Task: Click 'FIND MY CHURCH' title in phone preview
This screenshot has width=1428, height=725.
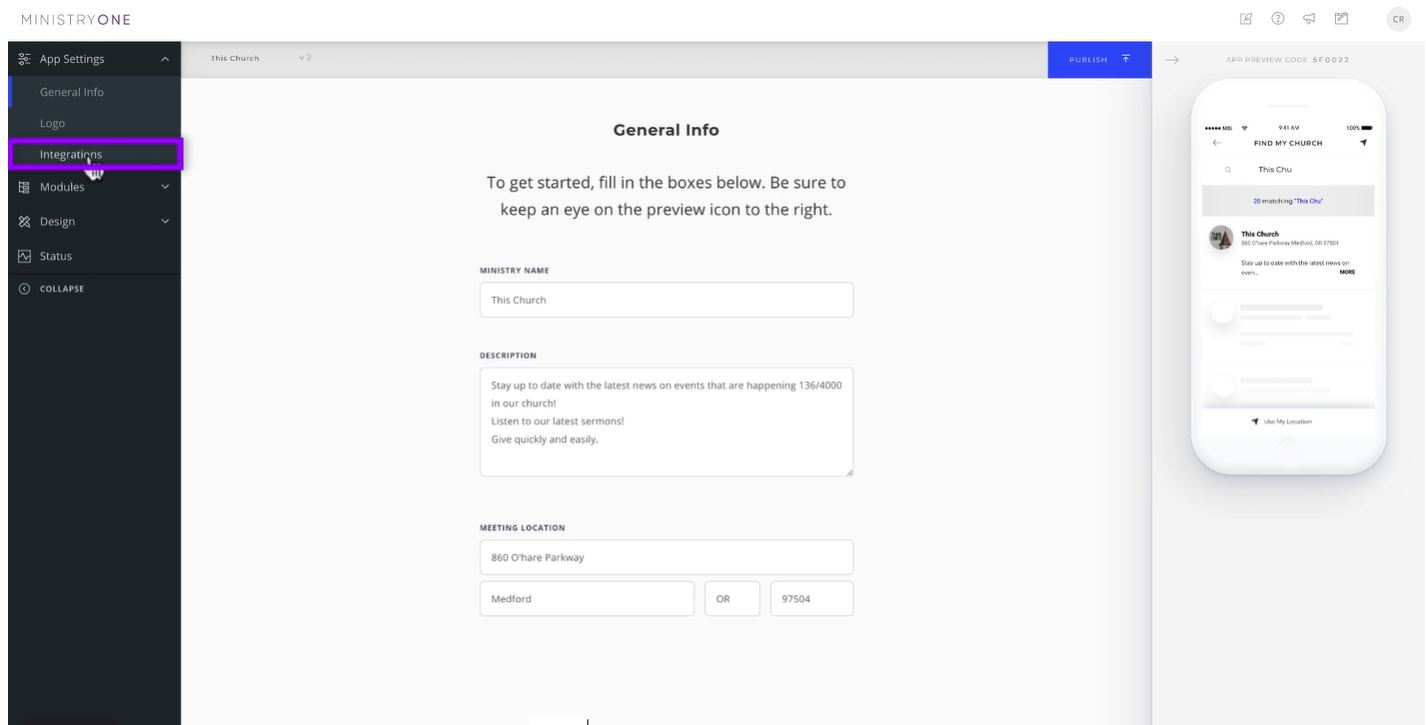Action: pos(1288,143)
